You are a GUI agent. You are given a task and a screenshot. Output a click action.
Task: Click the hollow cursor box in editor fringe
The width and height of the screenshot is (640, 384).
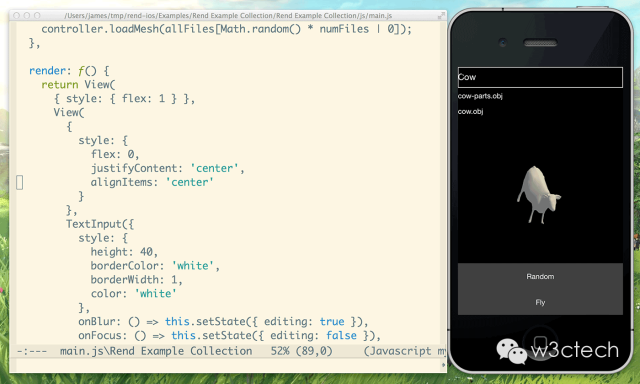[x=20, y=182]
